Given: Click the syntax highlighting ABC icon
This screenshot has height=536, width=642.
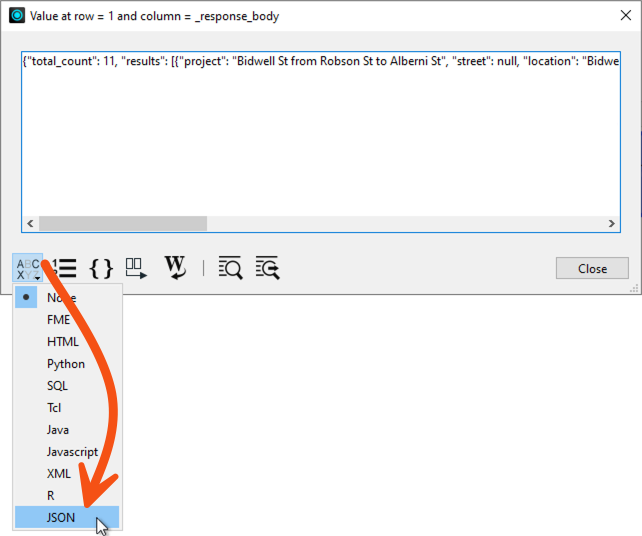Looking at the screenshot, I should click(x=27, y=268).
